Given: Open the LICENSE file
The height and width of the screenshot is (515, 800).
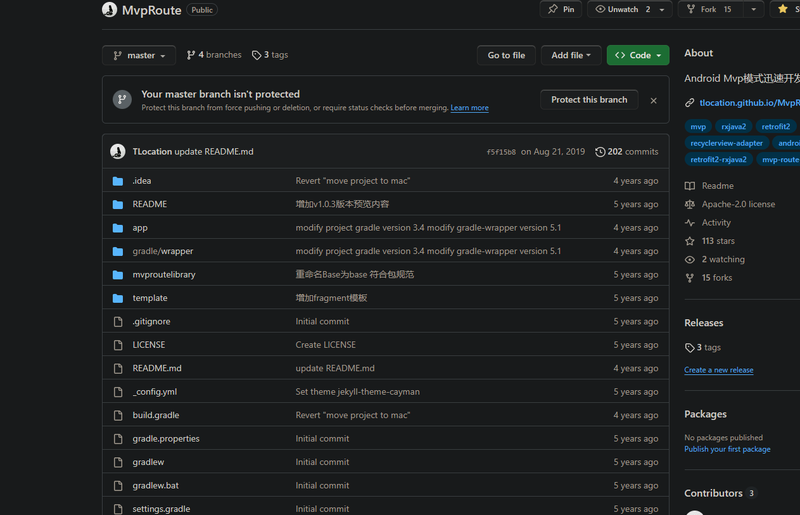Looking at the screenshot, I should pyautogui.click(x=148, y=345).
